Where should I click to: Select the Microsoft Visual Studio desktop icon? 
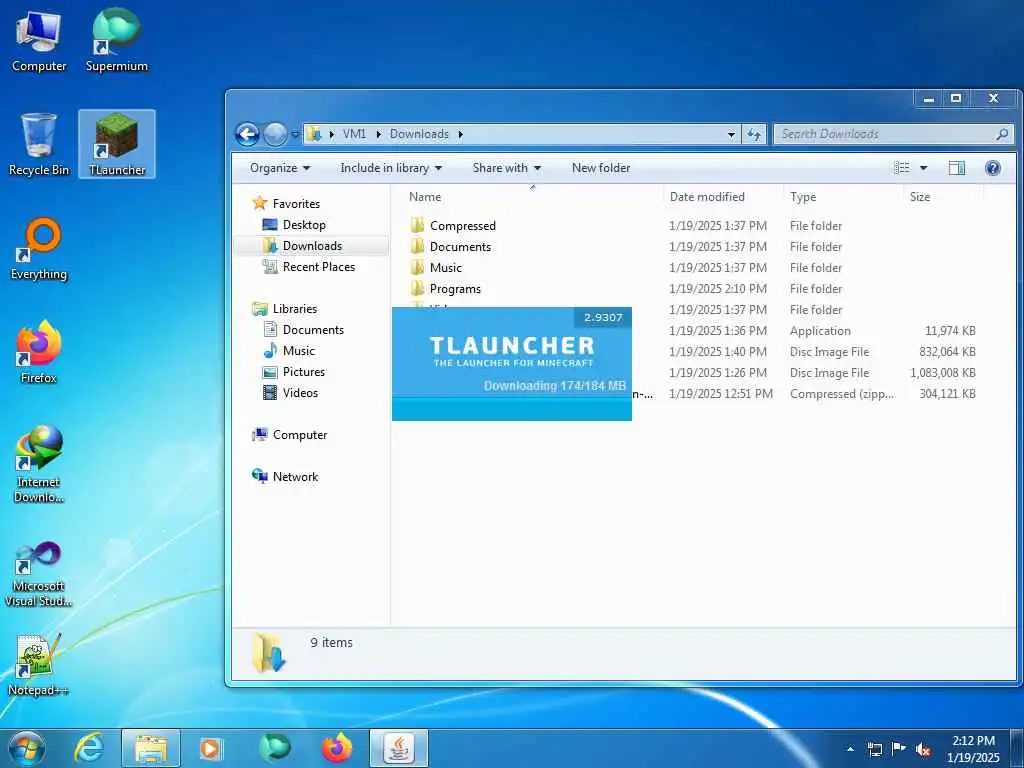coord(39,575)
